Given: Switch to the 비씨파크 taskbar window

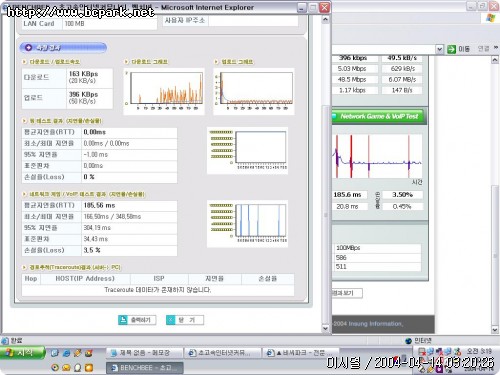Looking at the screenshot, I should 301,353.
